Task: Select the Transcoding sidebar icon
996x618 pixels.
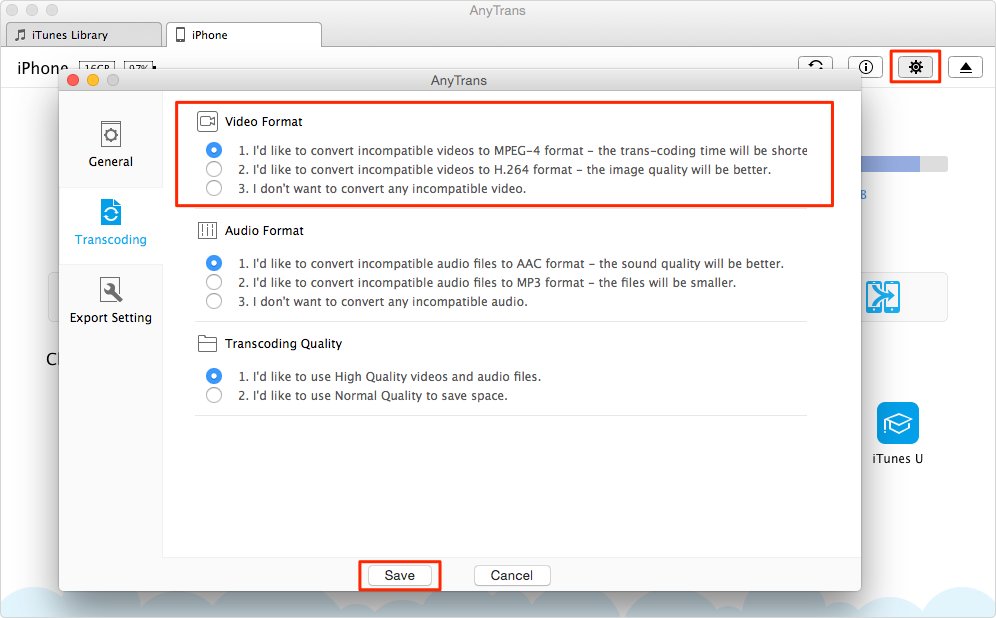Action: coord(111,212)
